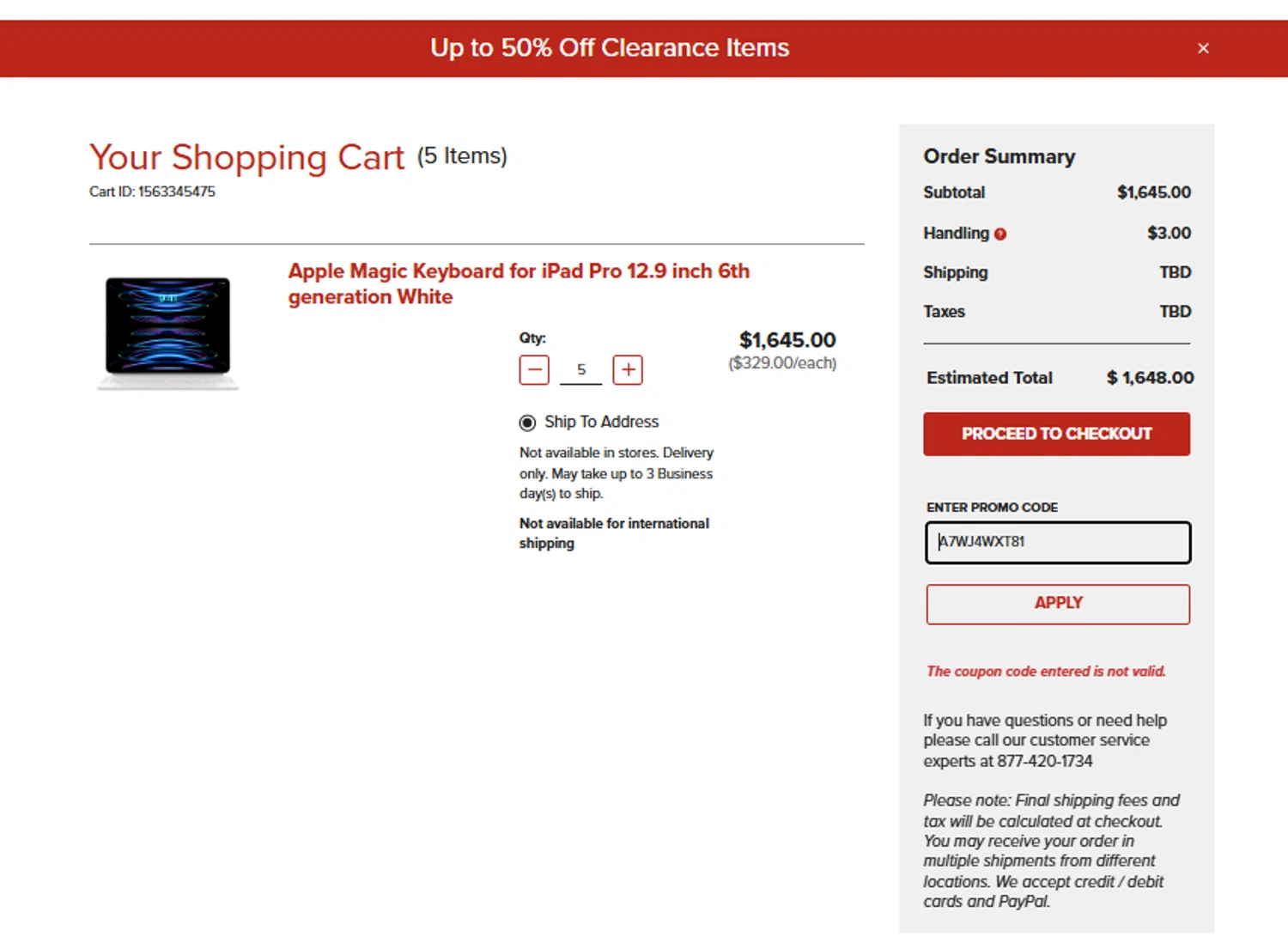The width and height of the screenshot is (1288, 949).
Task: Click the Cart ID number text
Action: pyautogui.click(x=177, y=192)
